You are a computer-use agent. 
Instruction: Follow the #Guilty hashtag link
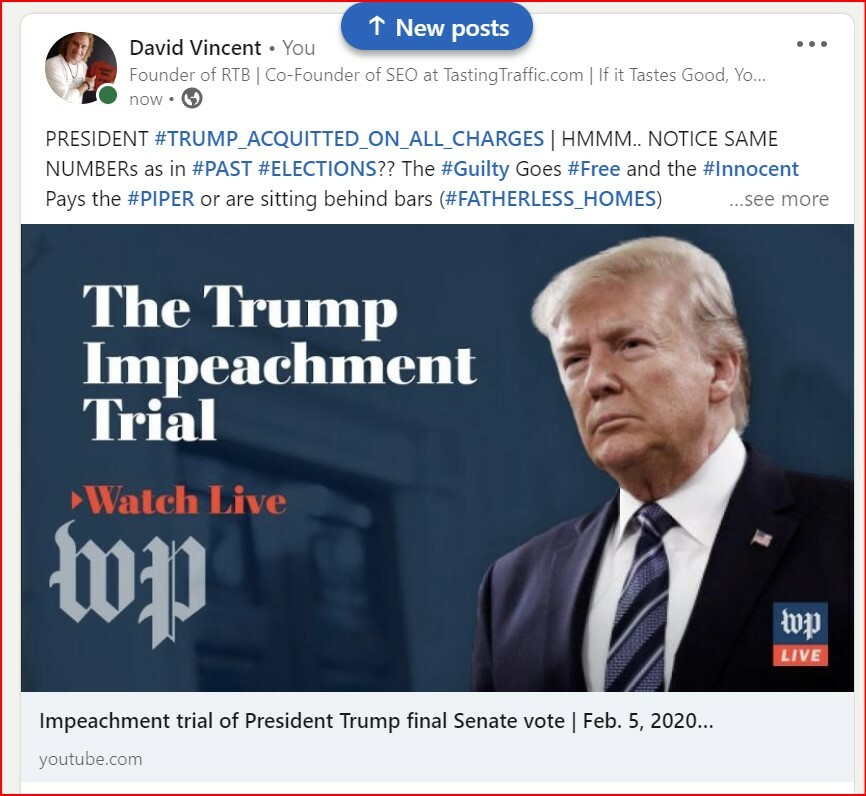[475, 169]
